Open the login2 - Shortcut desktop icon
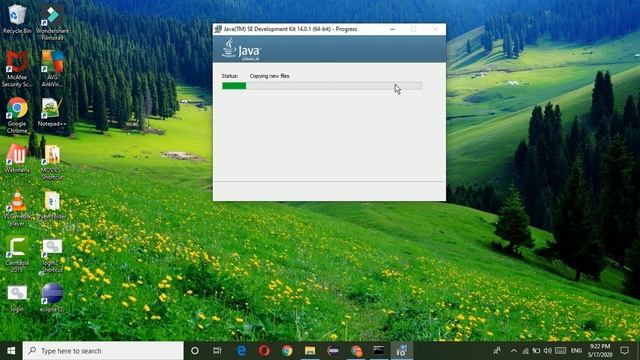Image resolution: width=640 pixels, height=360 pixels. pos(52,255)
